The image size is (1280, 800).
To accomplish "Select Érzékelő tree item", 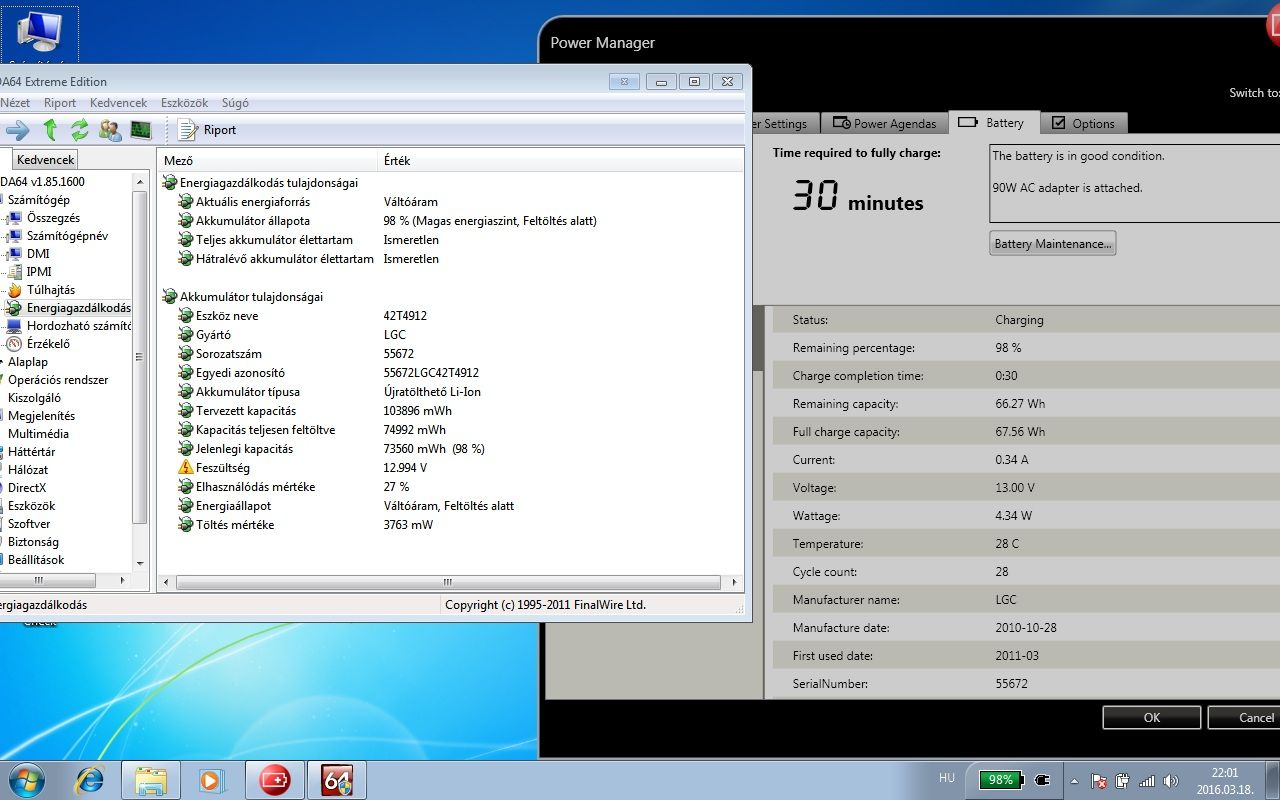I will (x=48, y=344).
